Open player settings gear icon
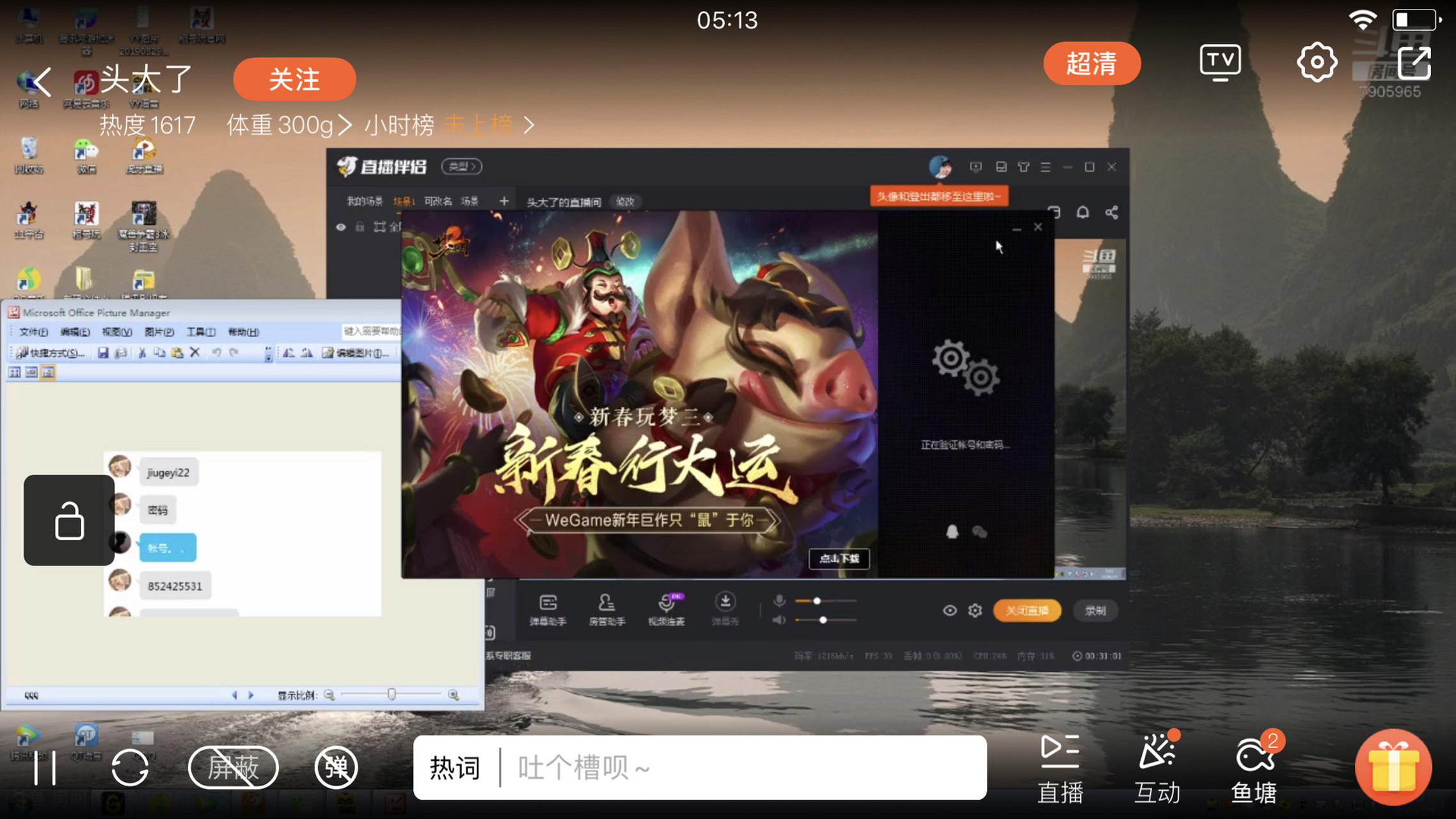Viewport: 1456px width, 819px height. [1317, 63]
